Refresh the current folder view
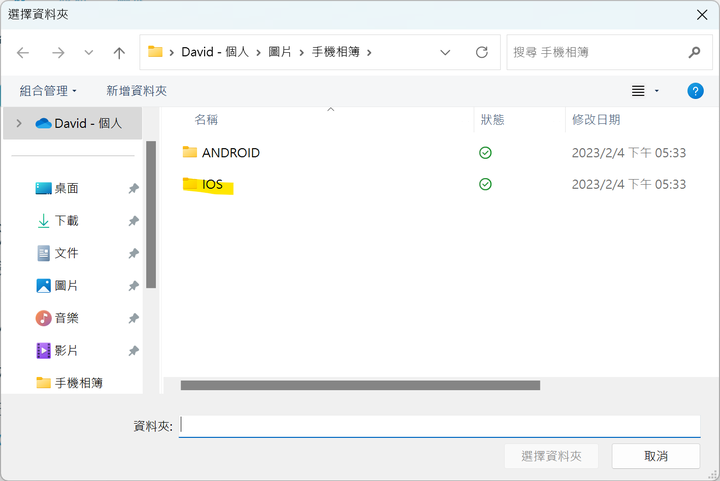 482,52
